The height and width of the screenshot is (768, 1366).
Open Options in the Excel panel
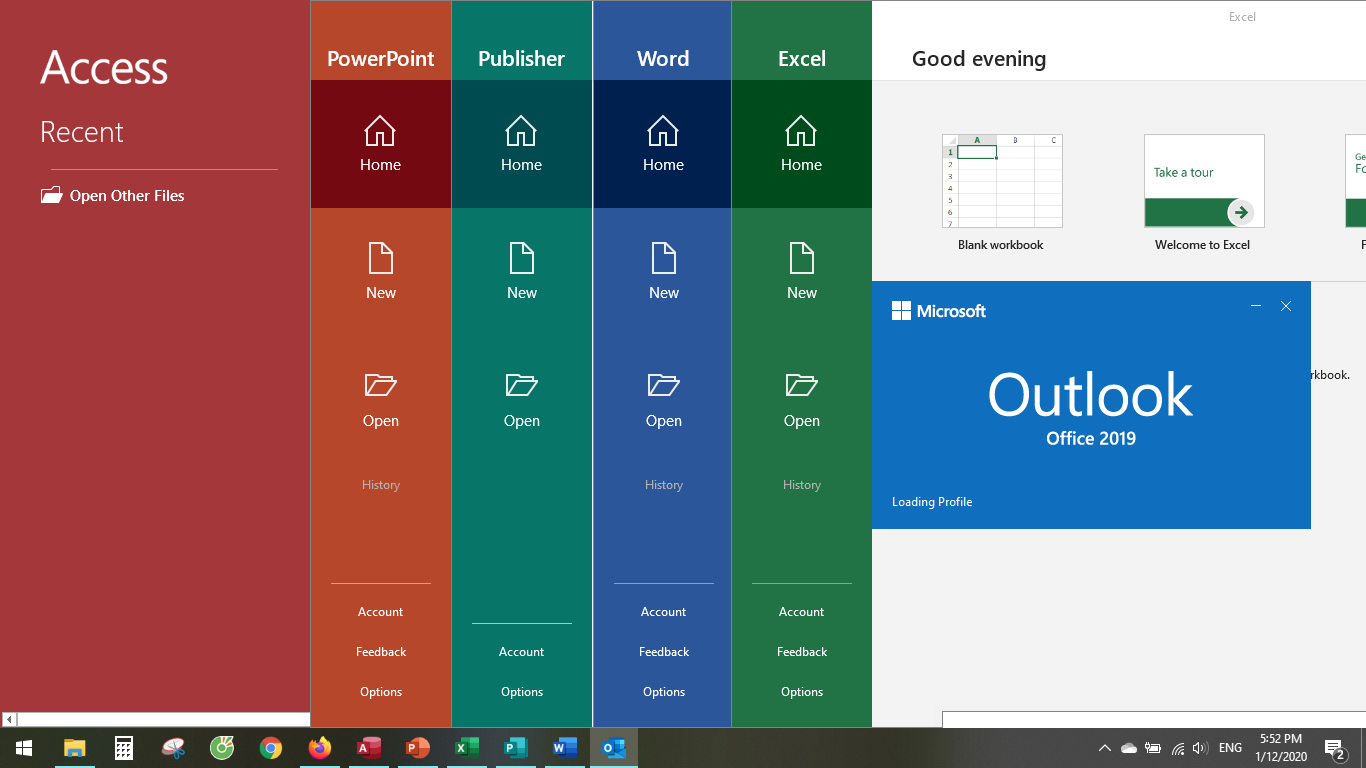click(801, 692)
